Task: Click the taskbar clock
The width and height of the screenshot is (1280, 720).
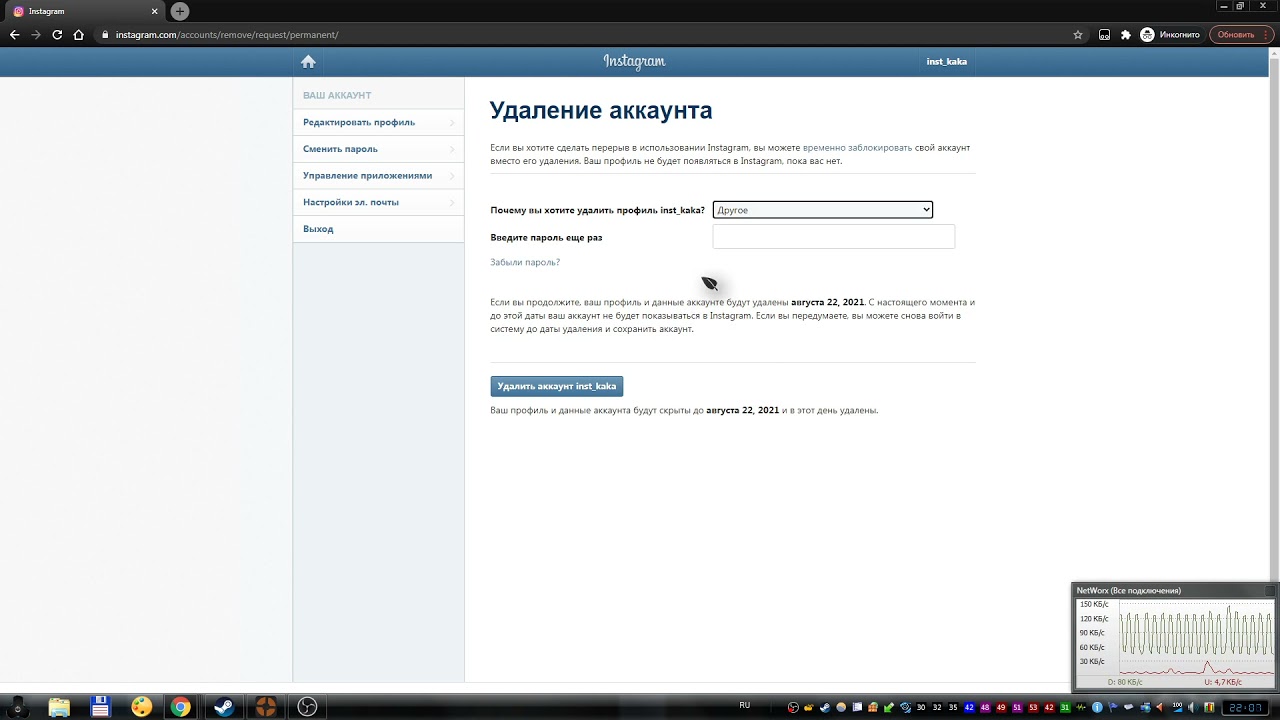Action: coord(1245,708)
